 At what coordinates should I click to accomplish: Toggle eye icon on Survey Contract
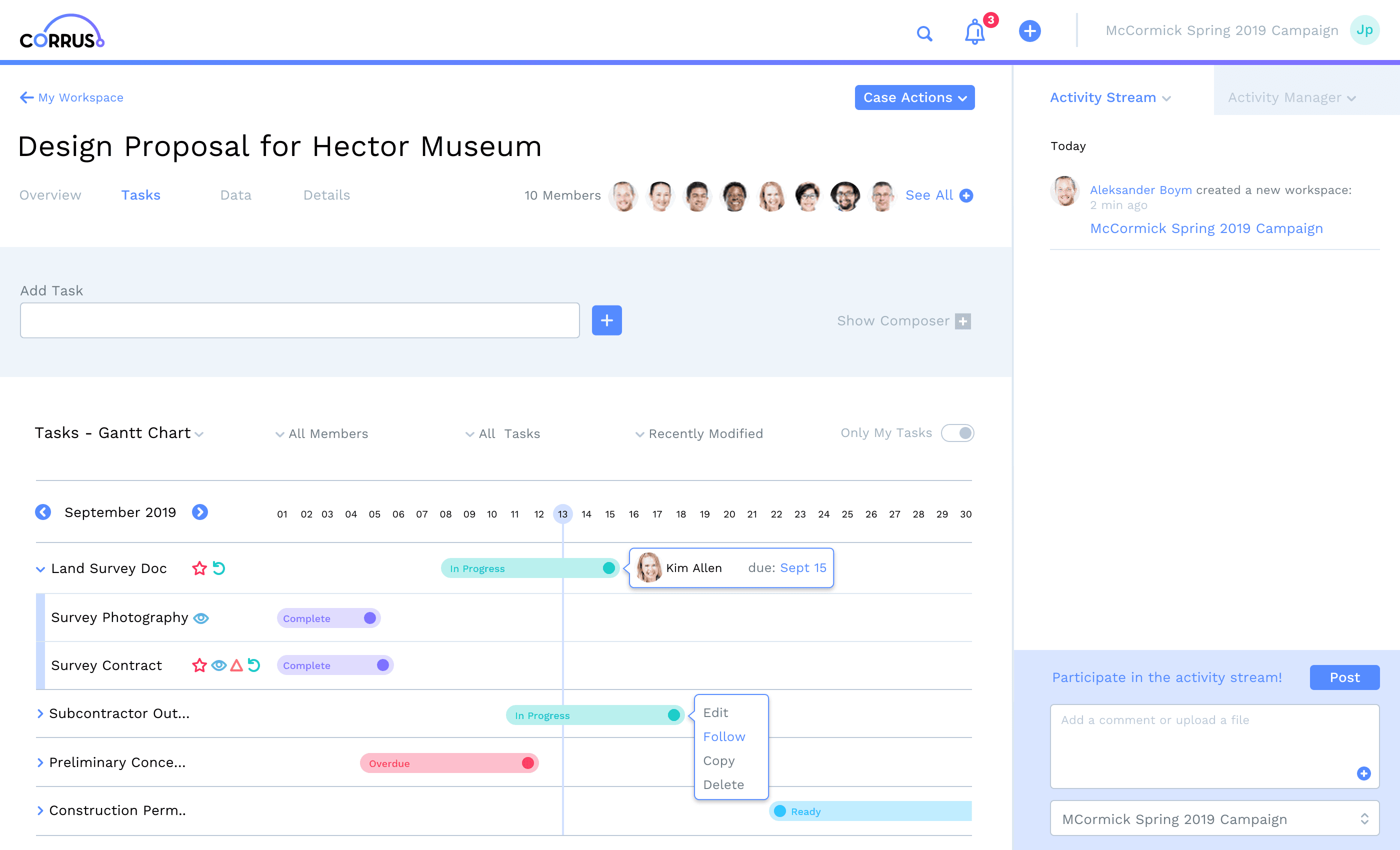219,665
